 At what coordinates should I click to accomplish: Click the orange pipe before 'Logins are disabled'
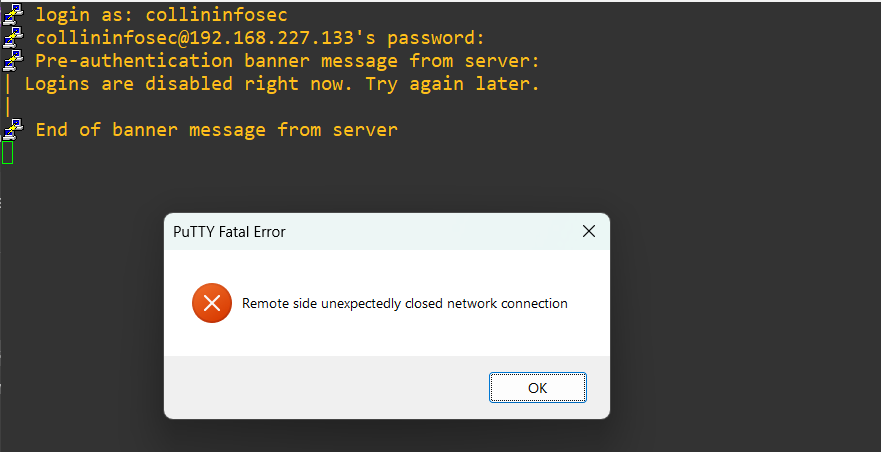pyautogui.click(x=7, y=85)
